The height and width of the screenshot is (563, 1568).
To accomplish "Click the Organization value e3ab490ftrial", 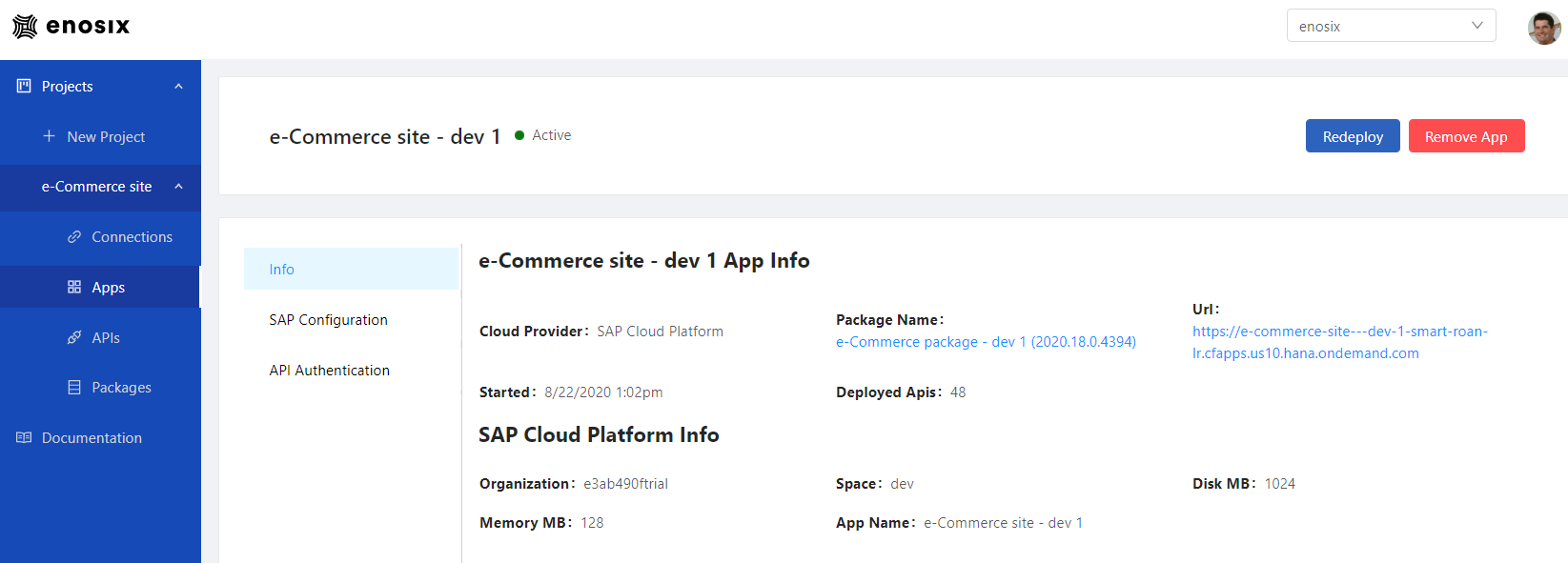I will [625, 484].
